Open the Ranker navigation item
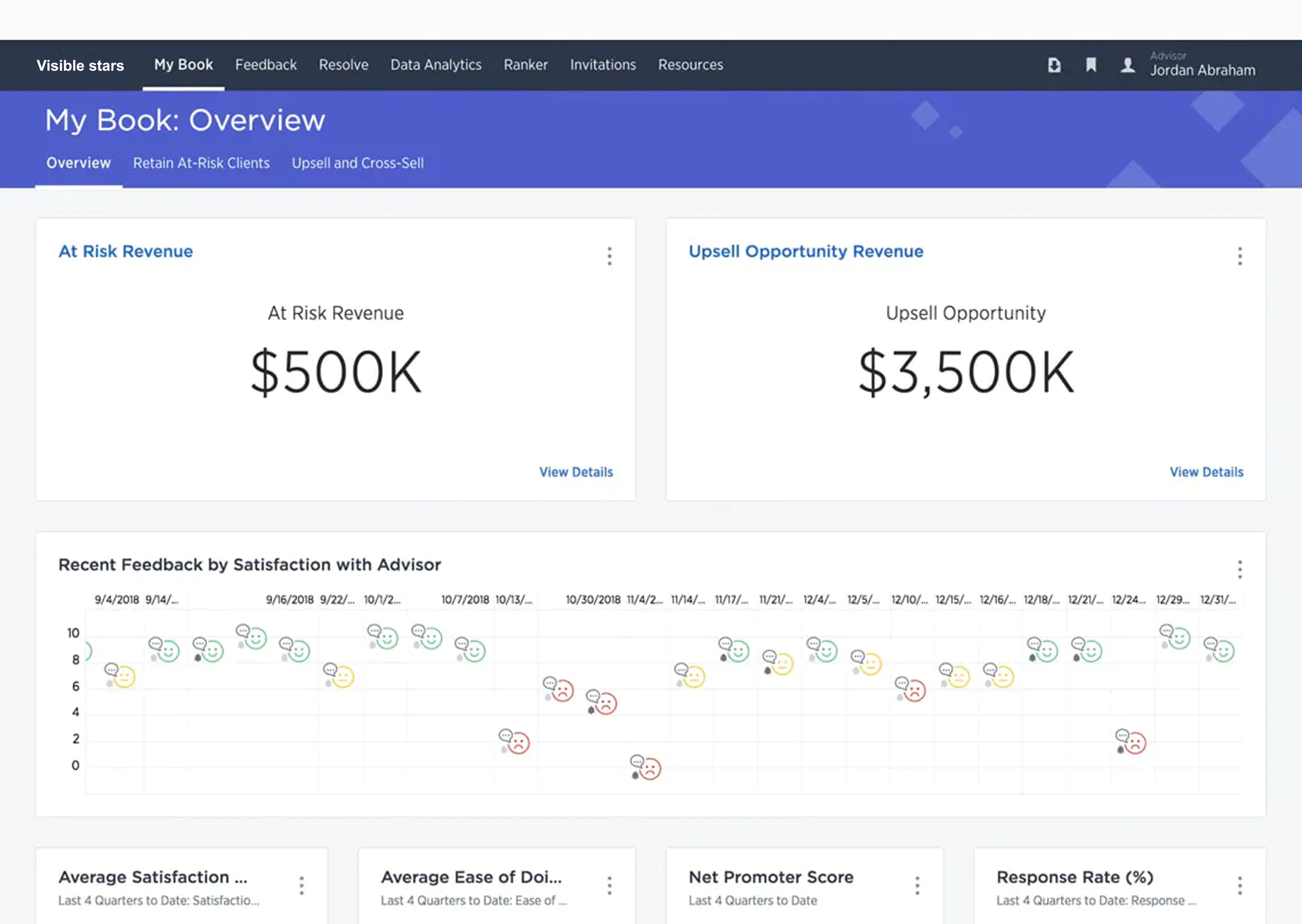The image size is (1302, 924). [525, 65]
